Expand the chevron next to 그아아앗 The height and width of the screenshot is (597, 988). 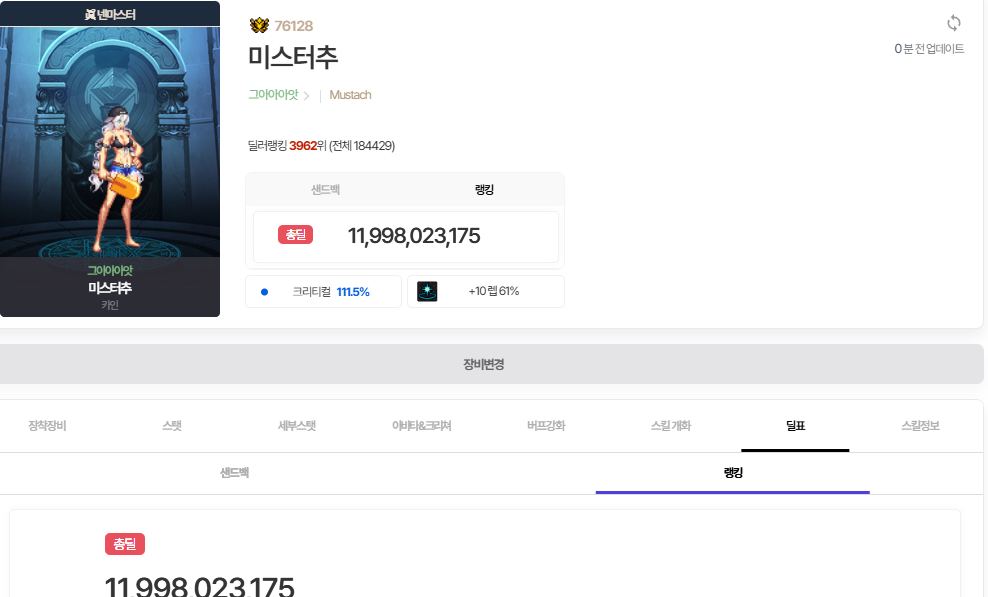(x=306, y=96)
